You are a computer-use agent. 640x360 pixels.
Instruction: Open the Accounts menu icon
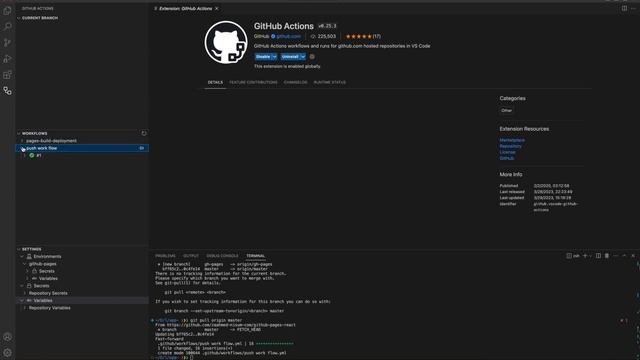point(7,337)
